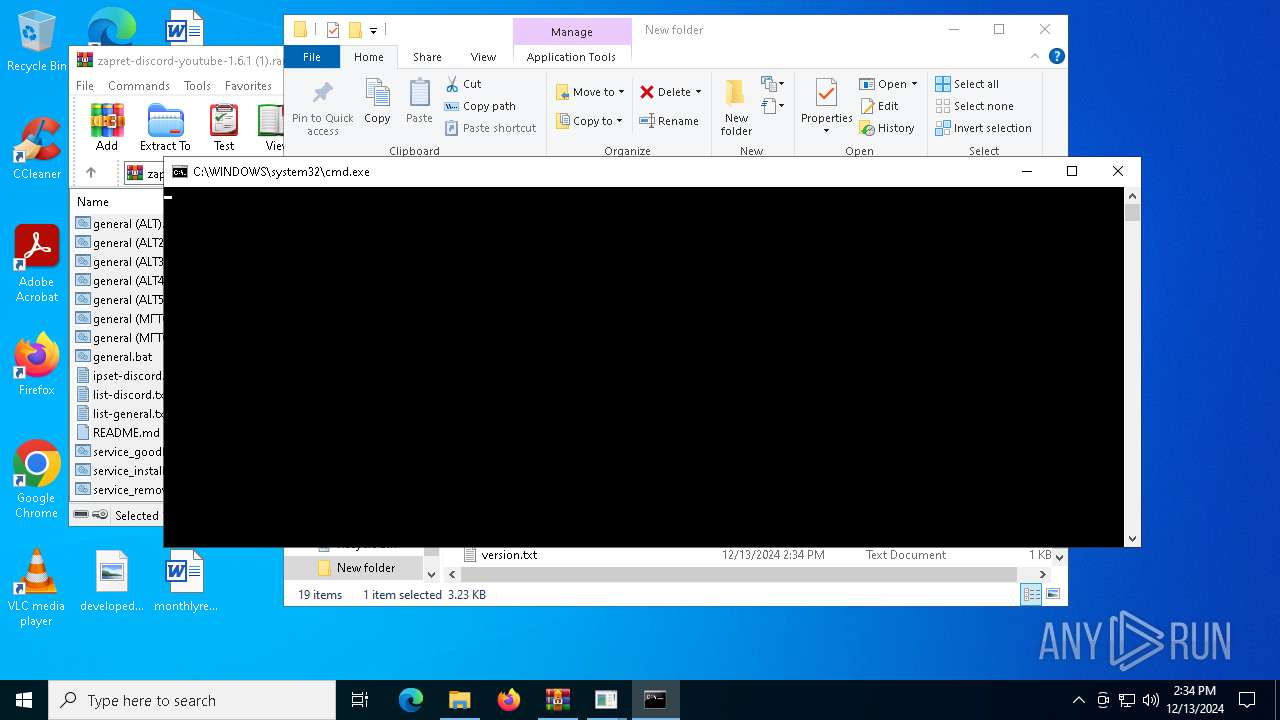Click the WinRAR Test toolbar icon
This screenshot has width=1280, height=720.
224,128
